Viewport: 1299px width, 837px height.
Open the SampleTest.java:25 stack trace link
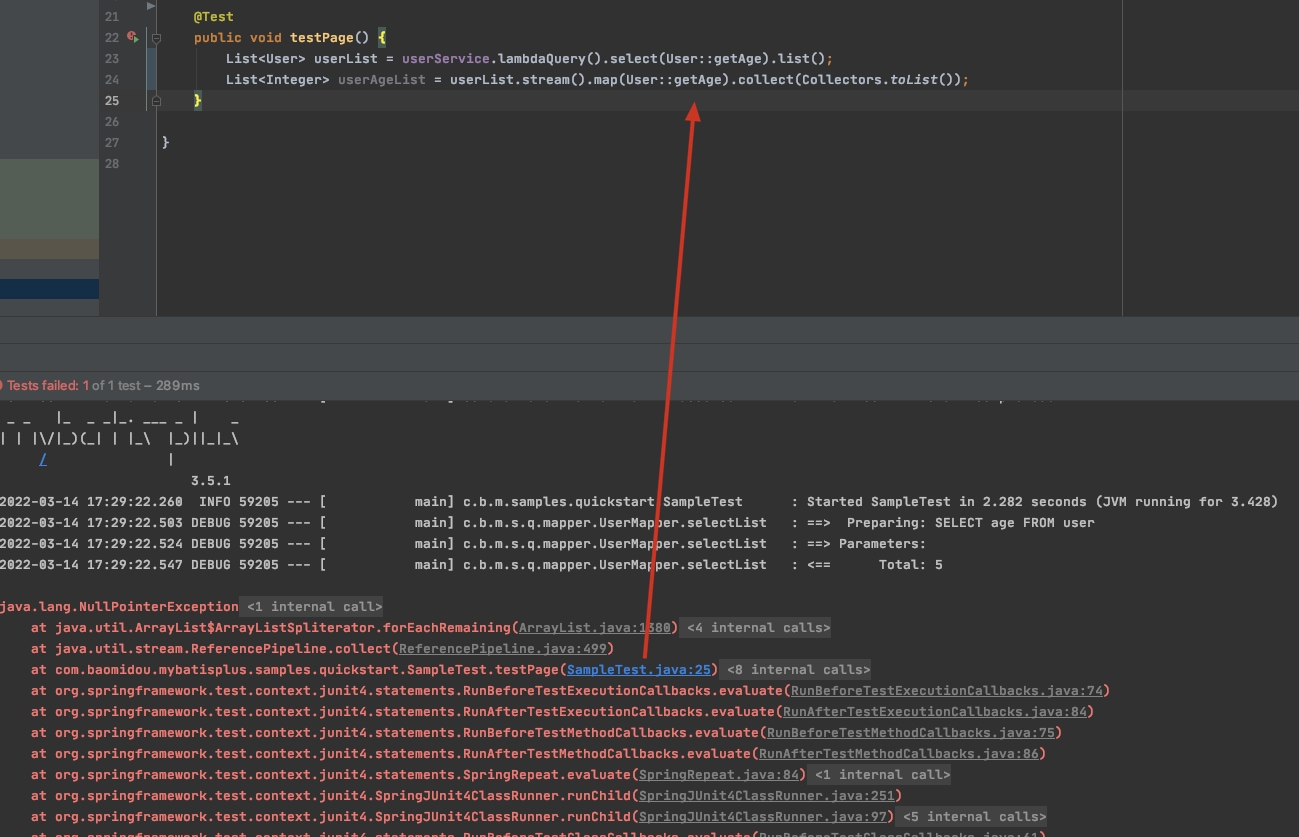[638, 670]
